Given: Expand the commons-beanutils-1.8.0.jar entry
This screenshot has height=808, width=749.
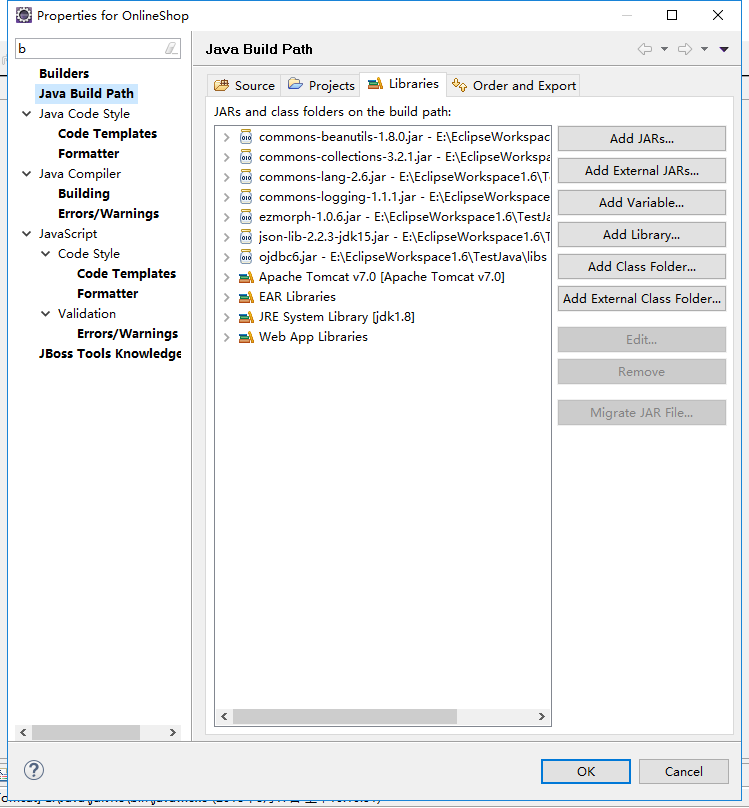Looking at the screenshot, I should pos(226,137).
